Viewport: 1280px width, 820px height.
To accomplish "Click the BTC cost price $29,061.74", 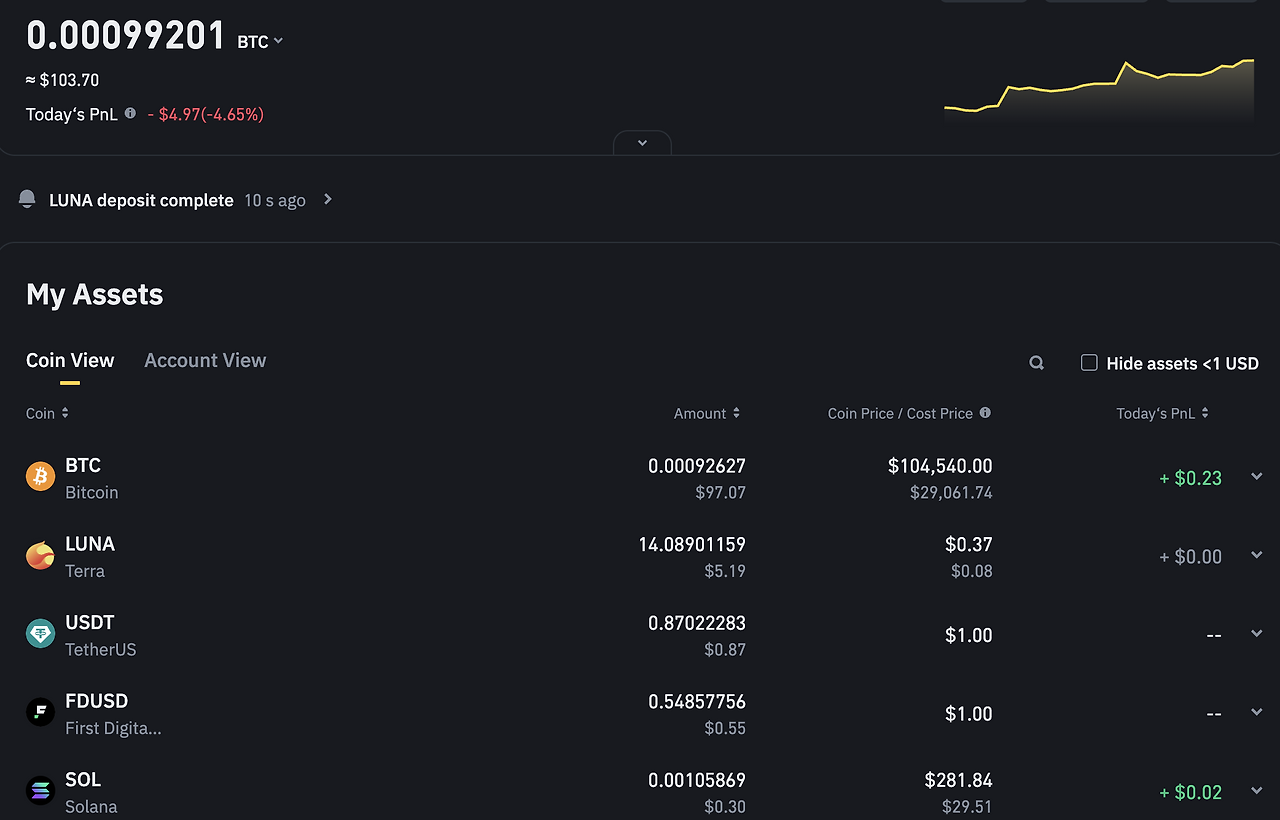I will [x=951, y=493].
